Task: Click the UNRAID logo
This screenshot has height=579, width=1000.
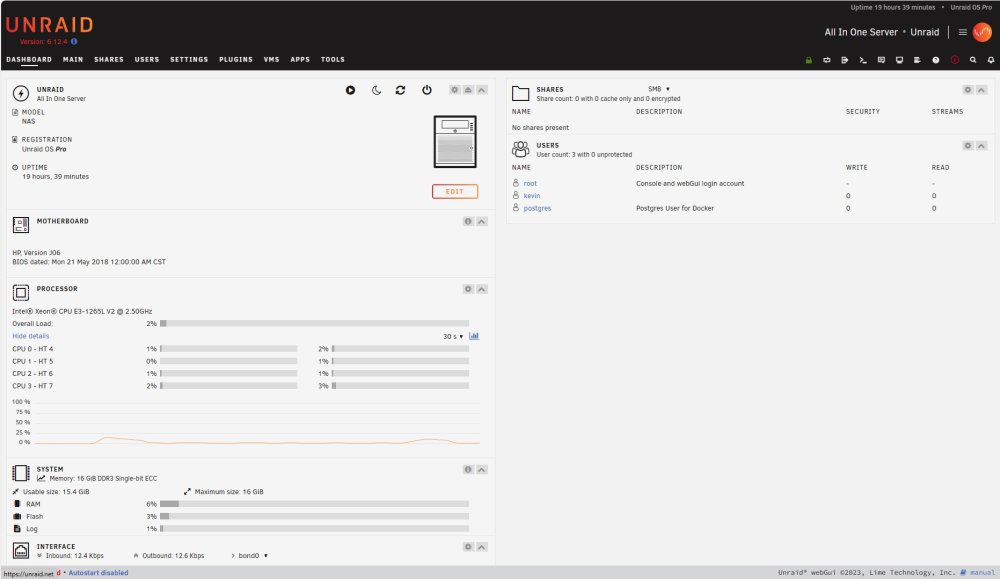Action: point(50,25)
